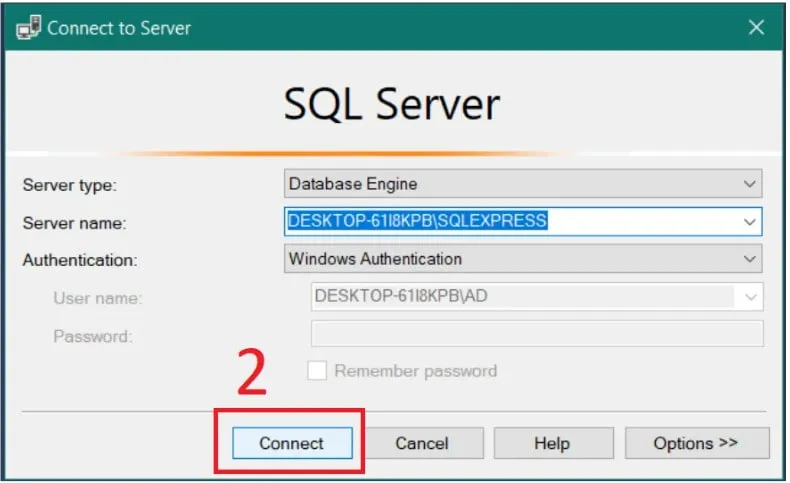Open the Authentication dropdown
This screenshot has width=790, height=483.
point(523,259)
